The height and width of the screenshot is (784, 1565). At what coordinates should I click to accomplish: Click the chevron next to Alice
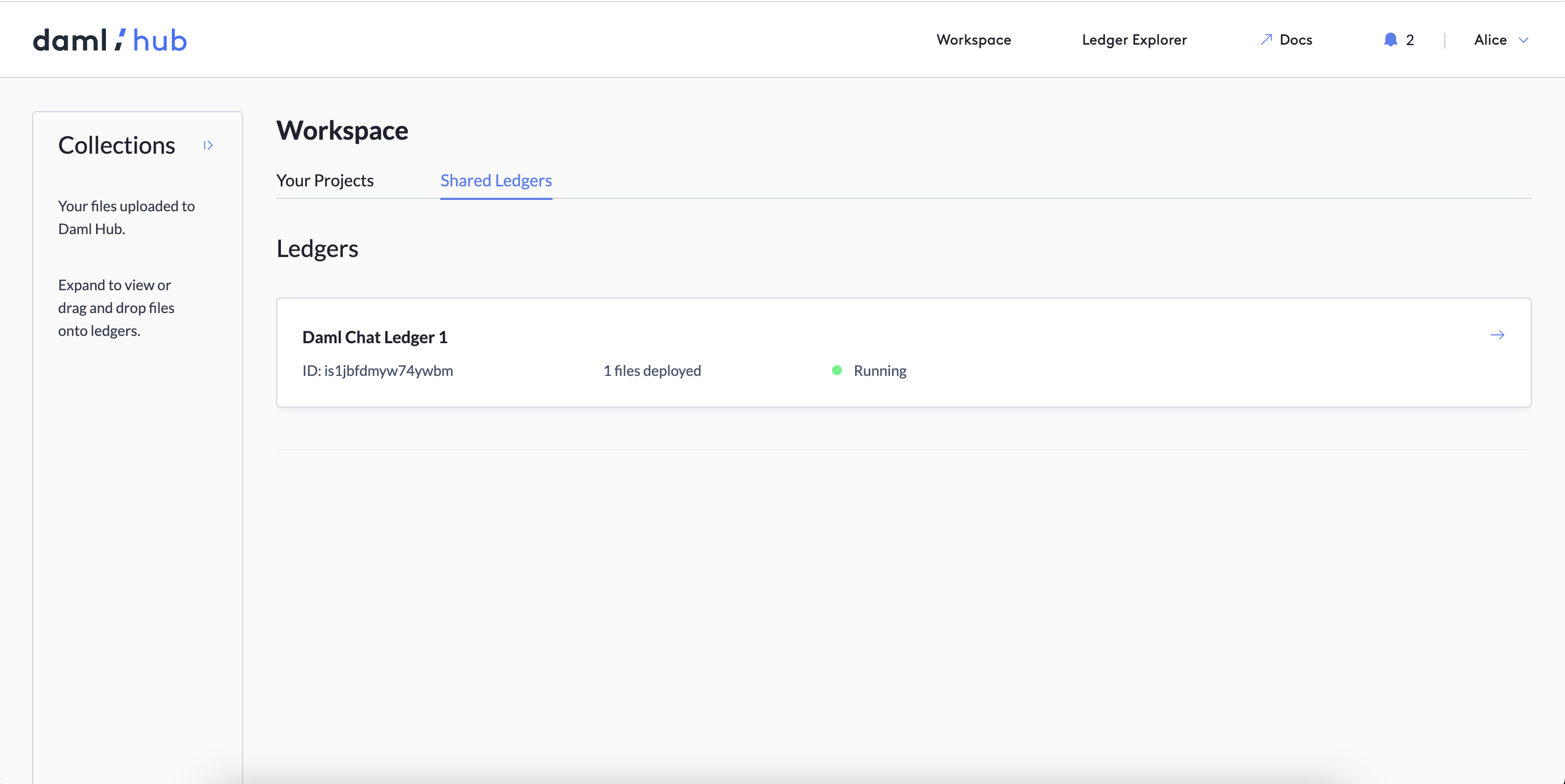coord(1524,40)
